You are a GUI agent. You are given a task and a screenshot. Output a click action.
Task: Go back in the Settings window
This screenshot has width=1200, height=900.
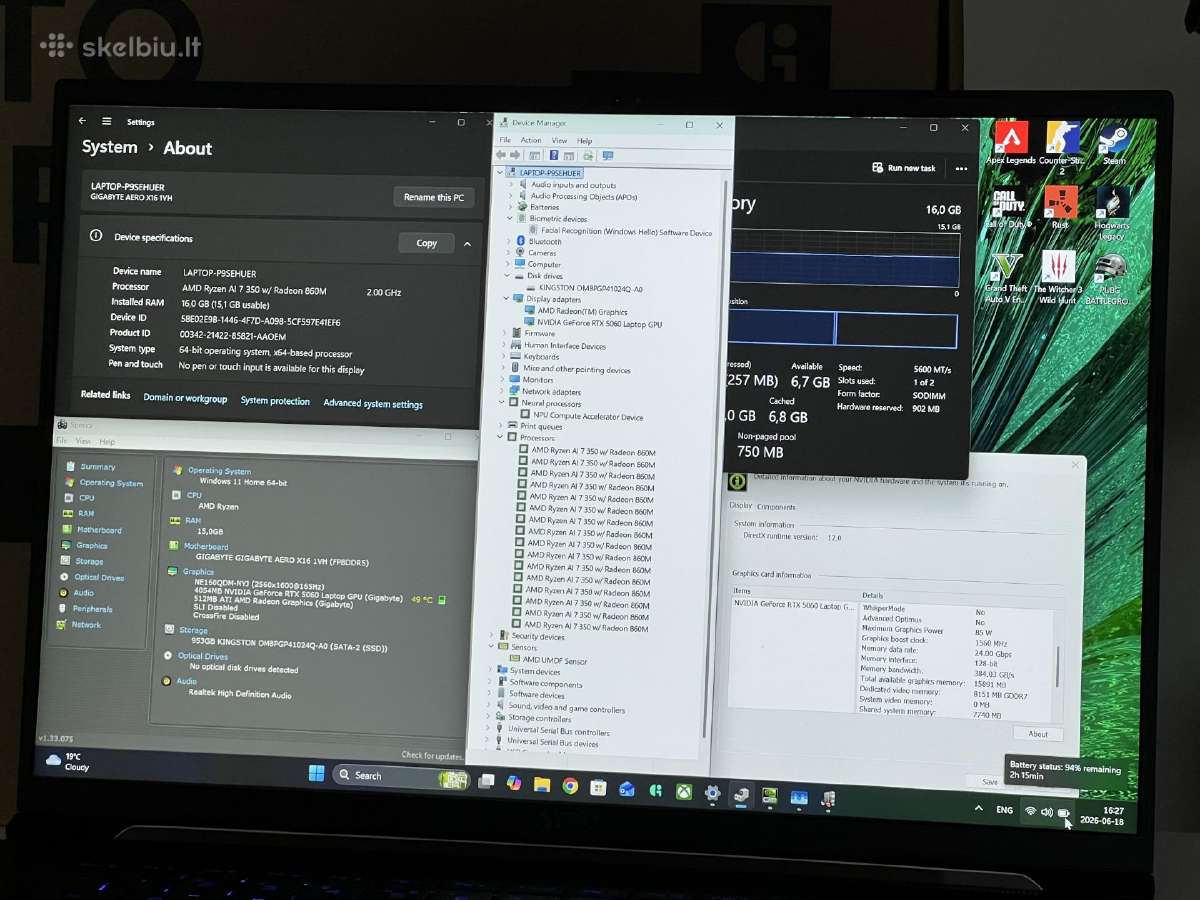[x=82, y=121]
